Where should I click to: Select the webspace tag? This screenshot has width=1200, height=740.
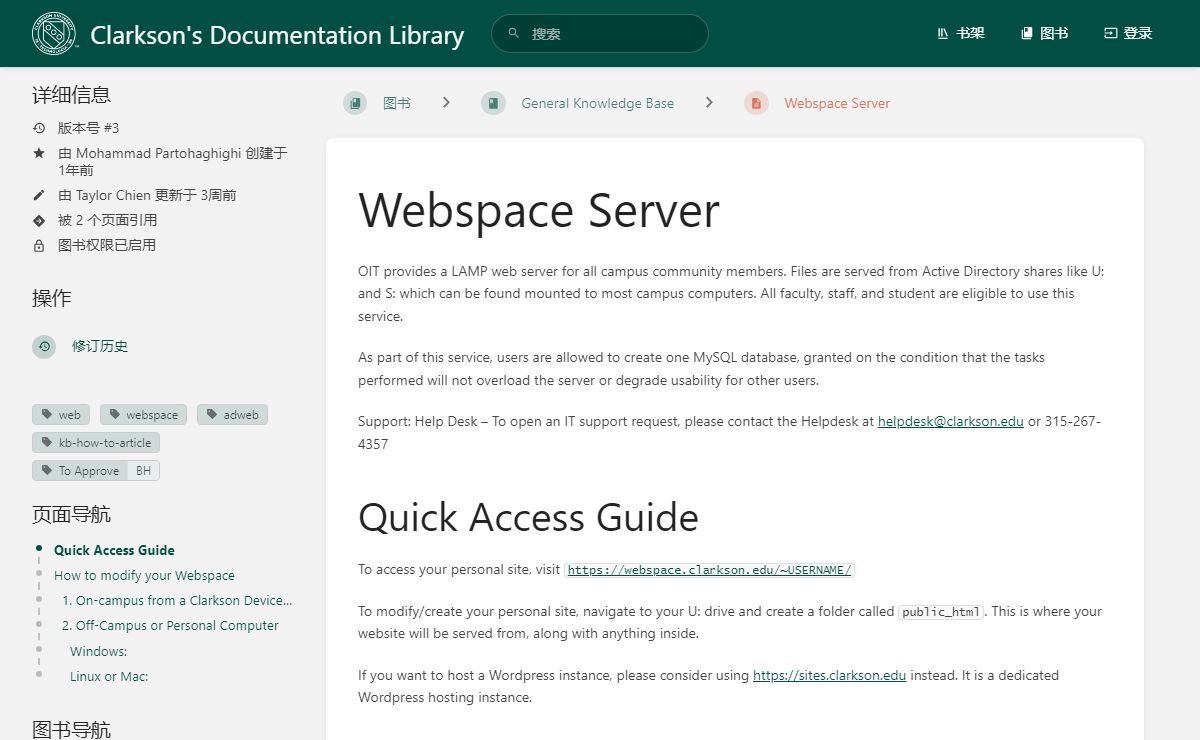[143, 414]
